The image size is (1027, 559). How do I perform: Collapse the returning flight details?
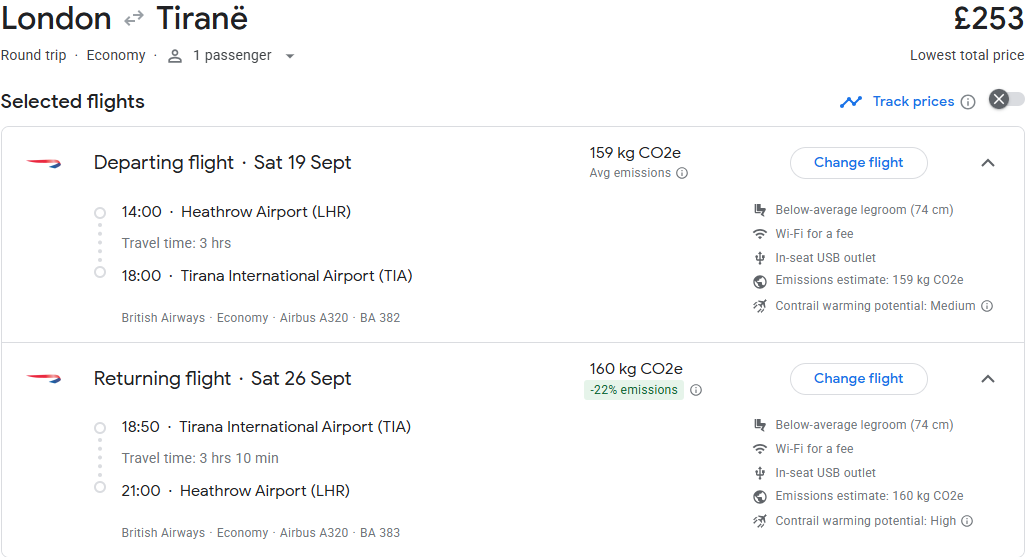[x=988, y=379]
